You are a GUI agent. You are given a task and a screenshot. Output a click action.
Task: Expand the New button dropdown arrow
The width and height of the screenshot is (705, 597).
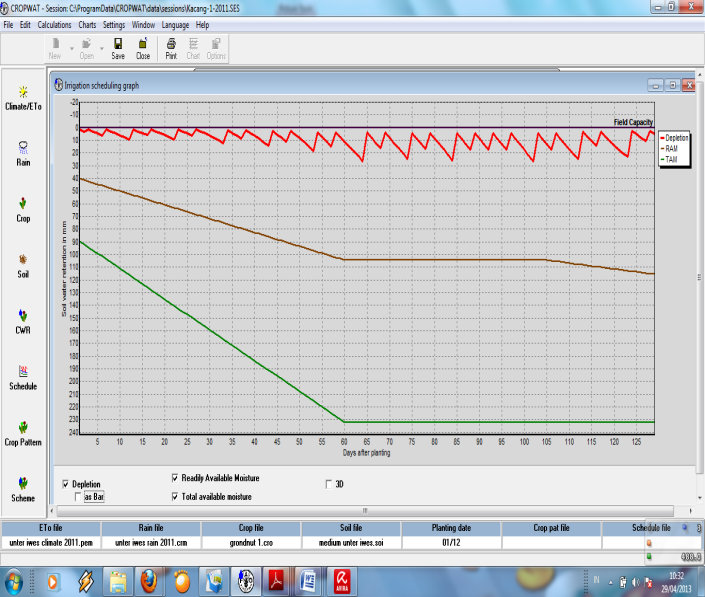[73, 47]
